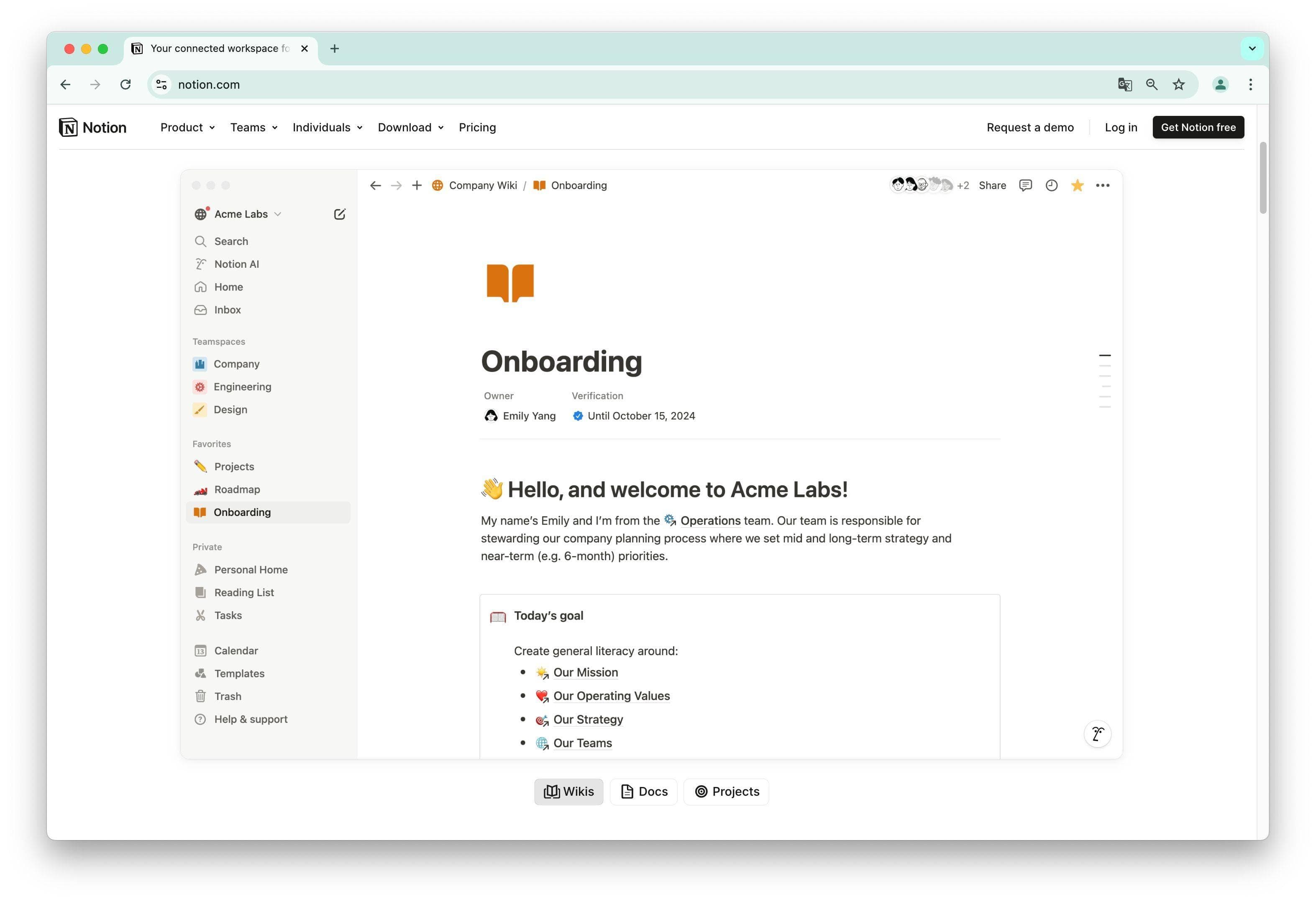Open the three-dot page options menu
This screenshot has width=1316, height=902.
click(x=1103, y=185)
